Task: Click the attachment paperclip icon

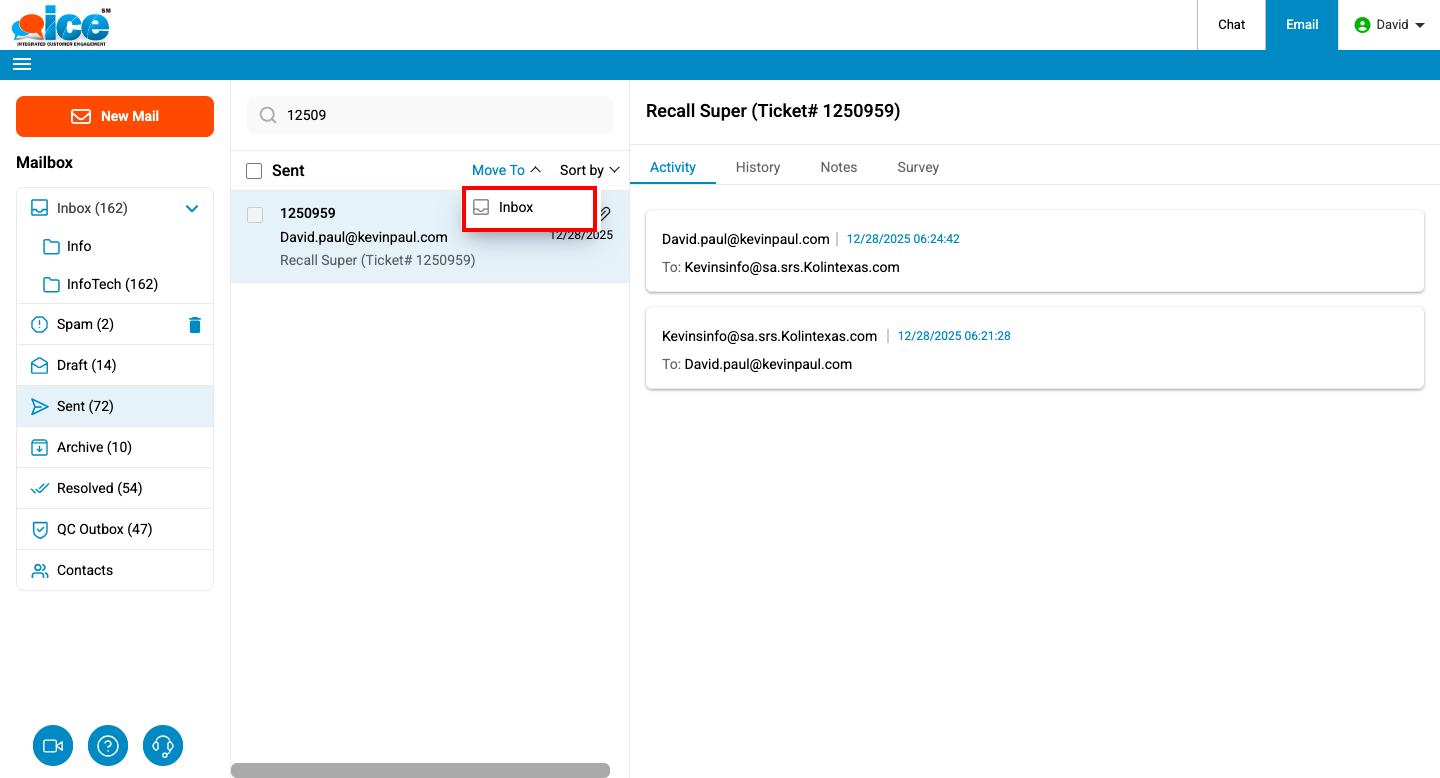Action: pyautogui.click(x=605, y=214)
